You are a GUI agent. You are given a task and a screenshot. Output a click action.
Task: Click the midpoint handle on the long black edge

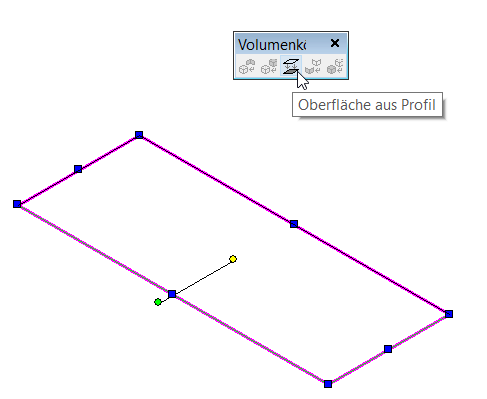pyautogui.click(x=294, y=224)
